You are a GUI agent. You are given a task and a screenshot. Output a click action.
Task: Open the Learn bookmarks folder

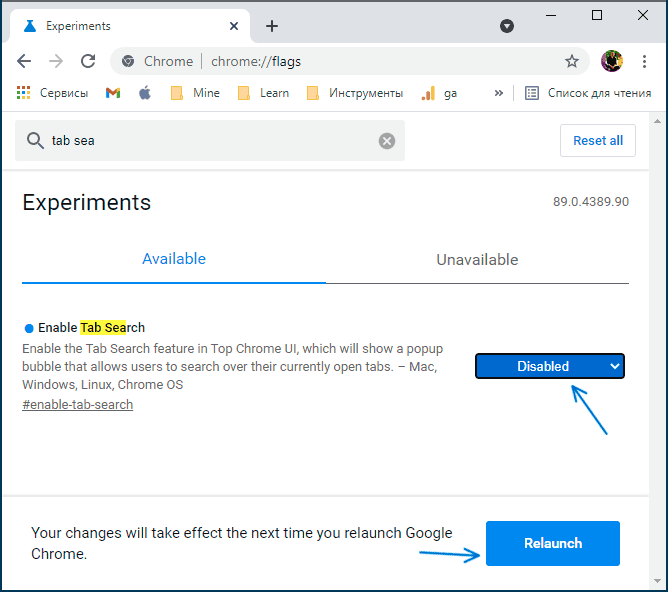pos(263,93)
